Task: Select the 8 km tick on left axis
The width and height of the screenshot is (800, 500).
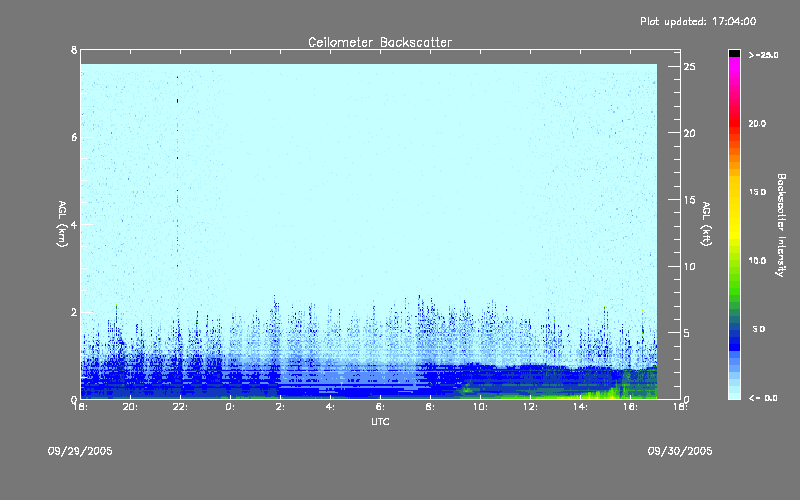Action: [74, 50]
